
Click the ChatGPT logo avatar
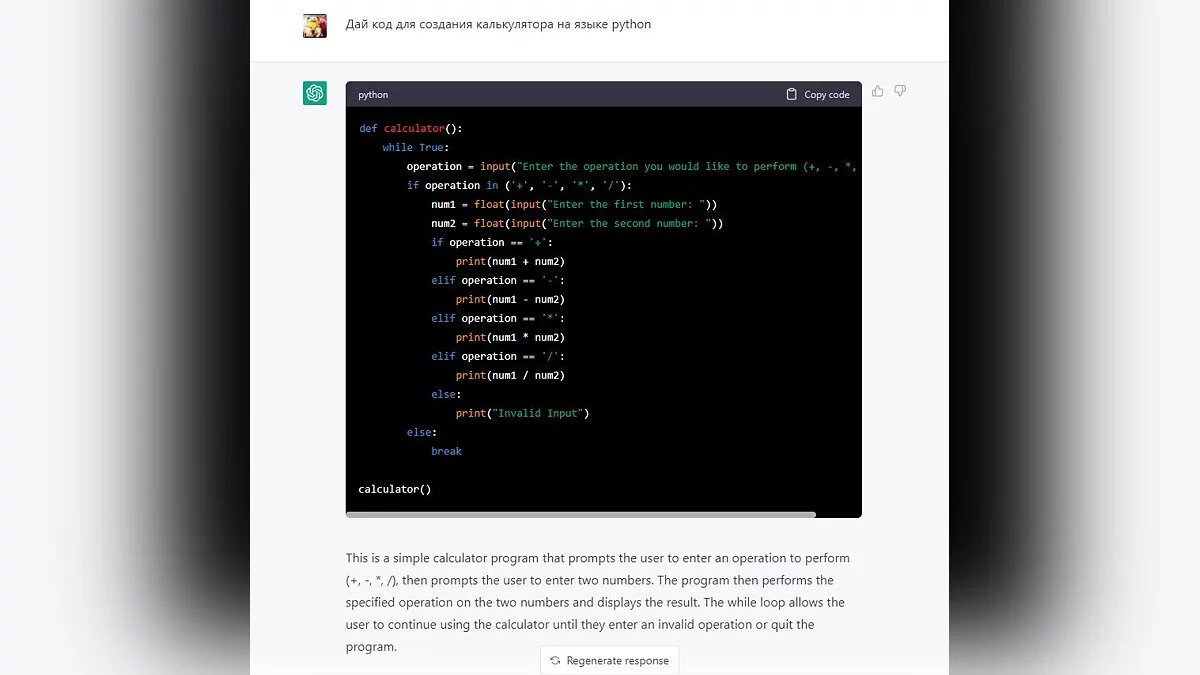click(x=315, y=93)
